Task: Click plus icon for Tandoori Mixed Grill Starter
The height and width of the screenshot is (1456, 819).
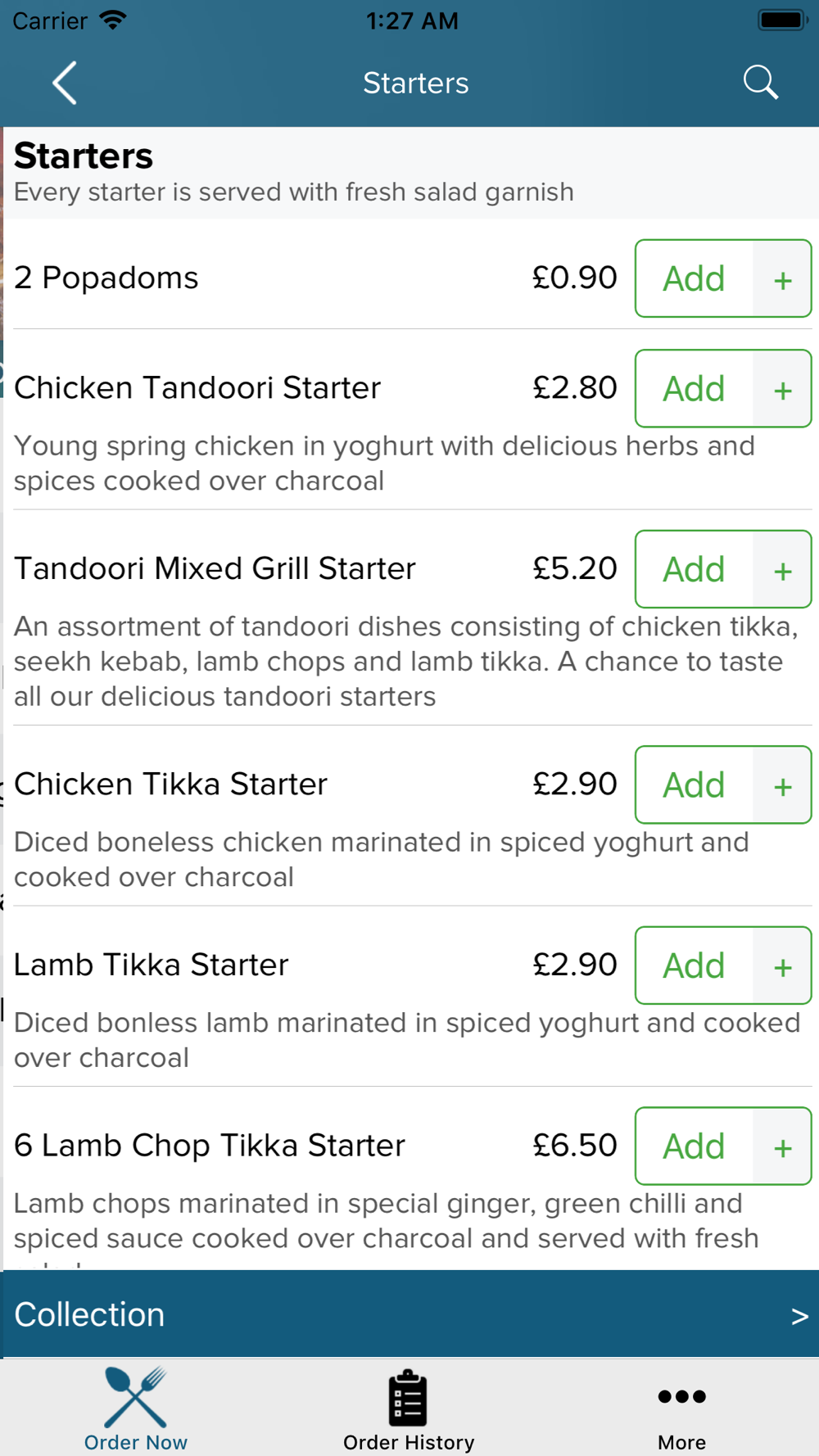Action: click(782, 570)
